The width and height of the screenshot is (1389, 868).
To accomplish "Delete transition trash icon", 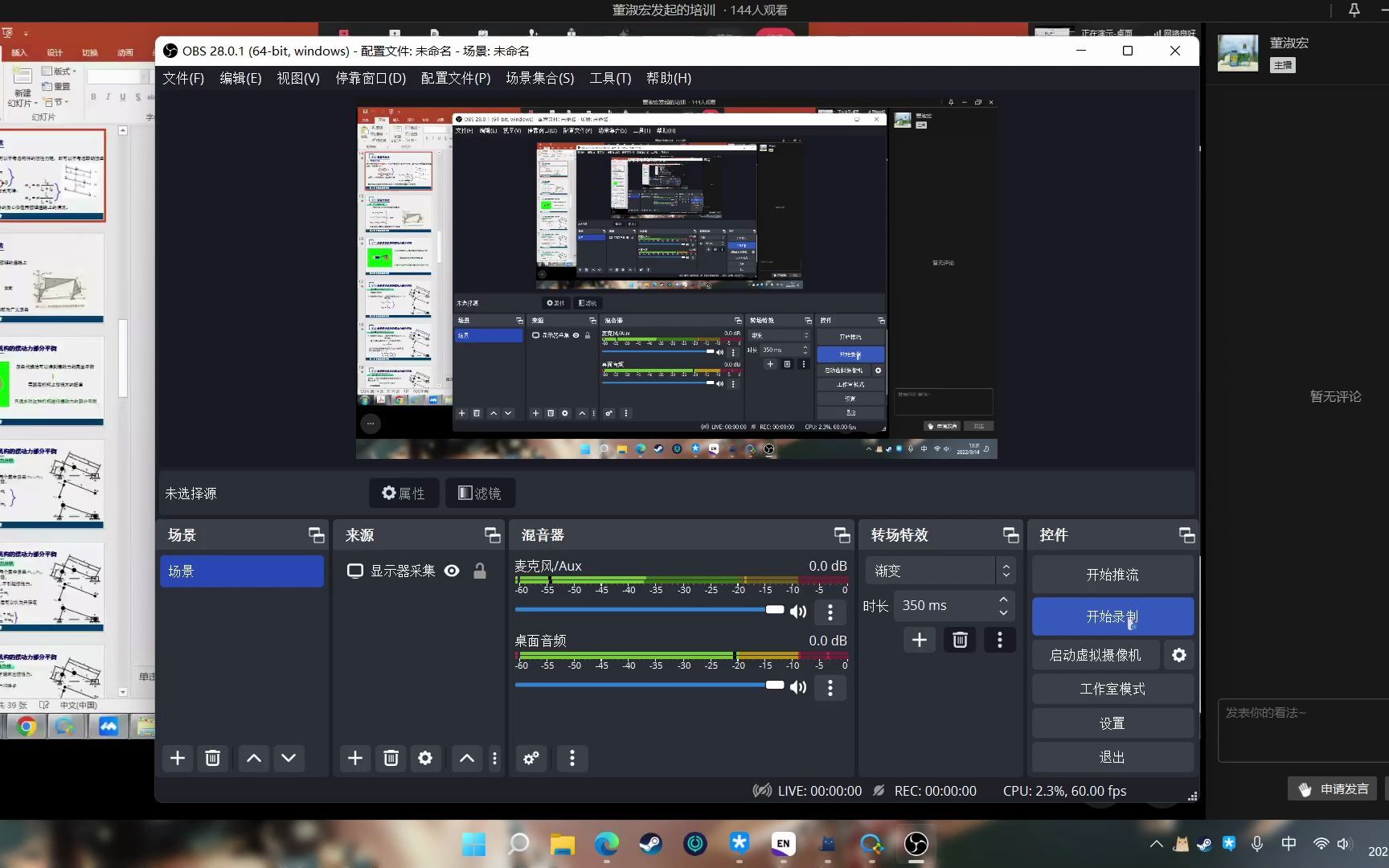I will pos(960,640).
